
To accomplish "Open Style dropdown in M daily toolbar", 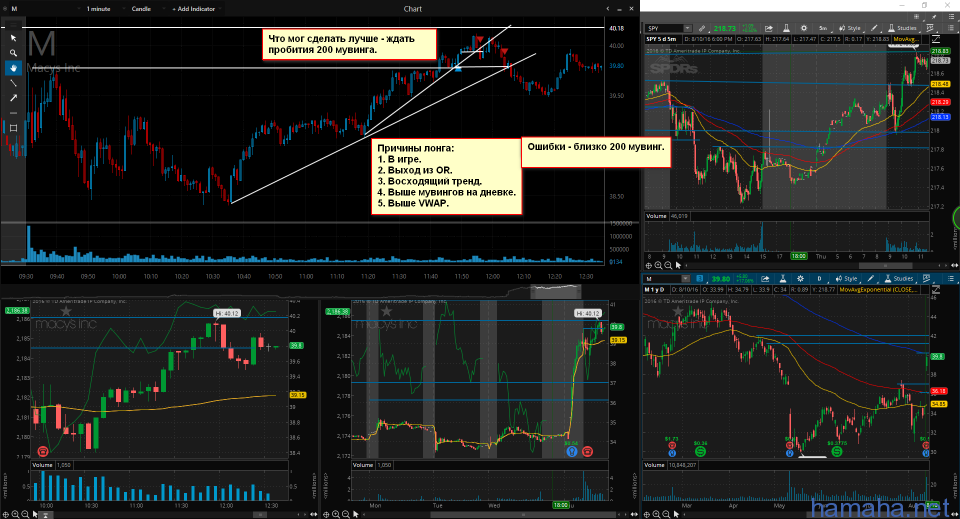I will click(x=846, y=278).
